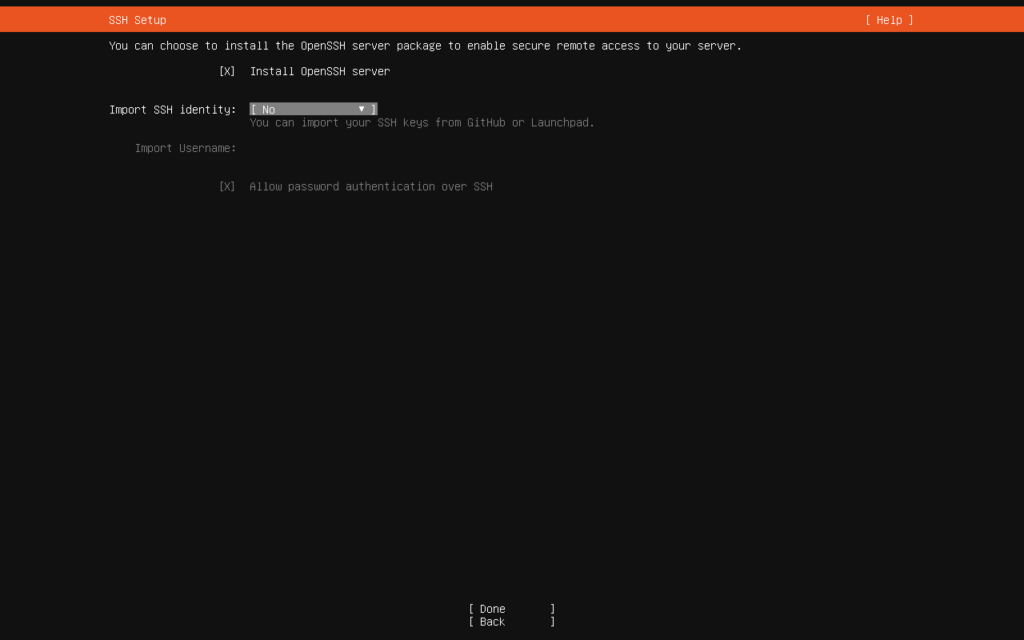1024x640 pixels.
Task: Select the 'No' value in identity selector
Action: coord(269,109)
